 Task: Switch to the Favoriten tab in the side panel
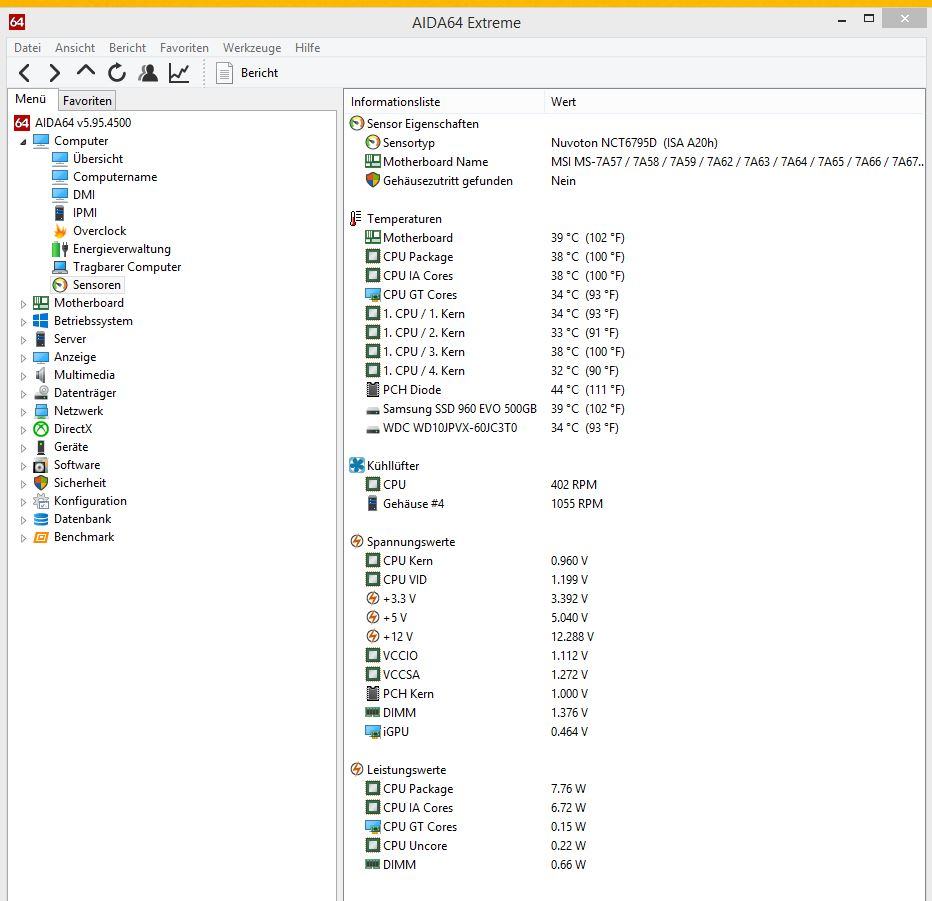point(87,100)
